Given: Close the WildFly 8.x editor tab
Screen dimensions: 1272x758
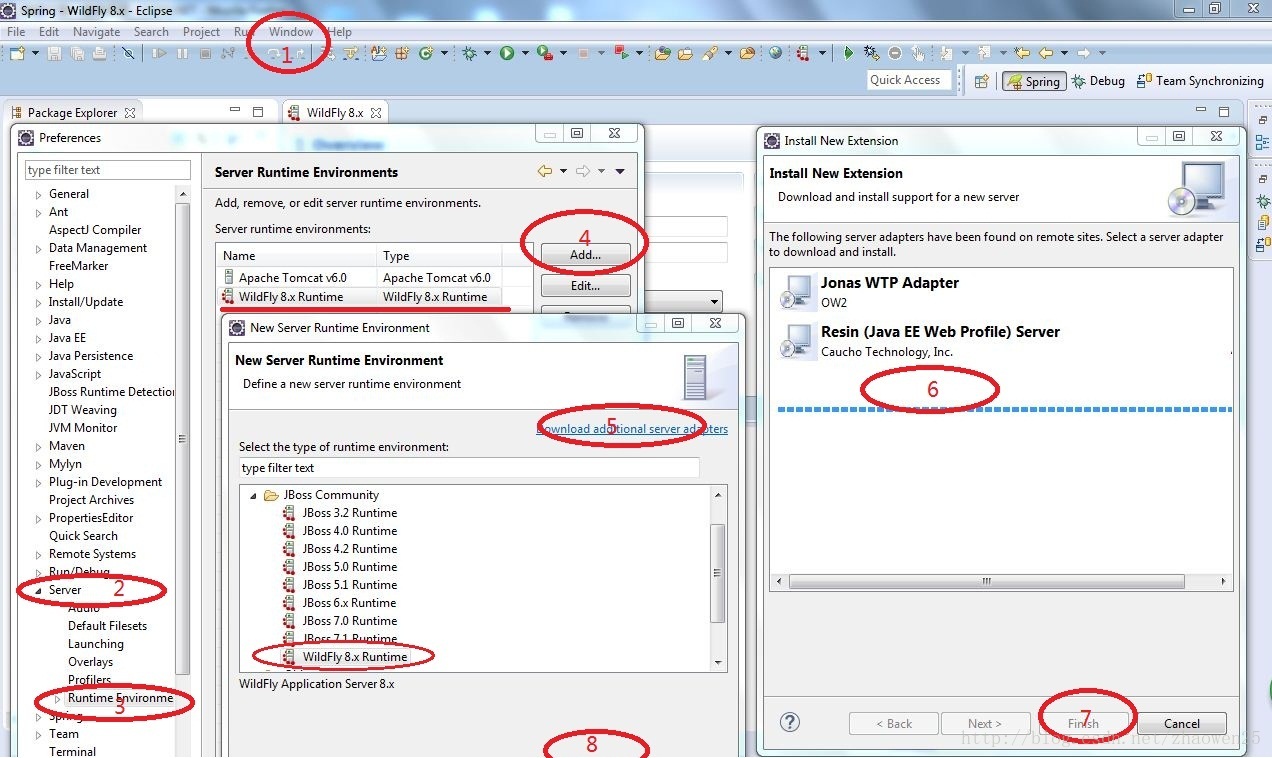Looking at the screenshot, I should tap(376, 113).
